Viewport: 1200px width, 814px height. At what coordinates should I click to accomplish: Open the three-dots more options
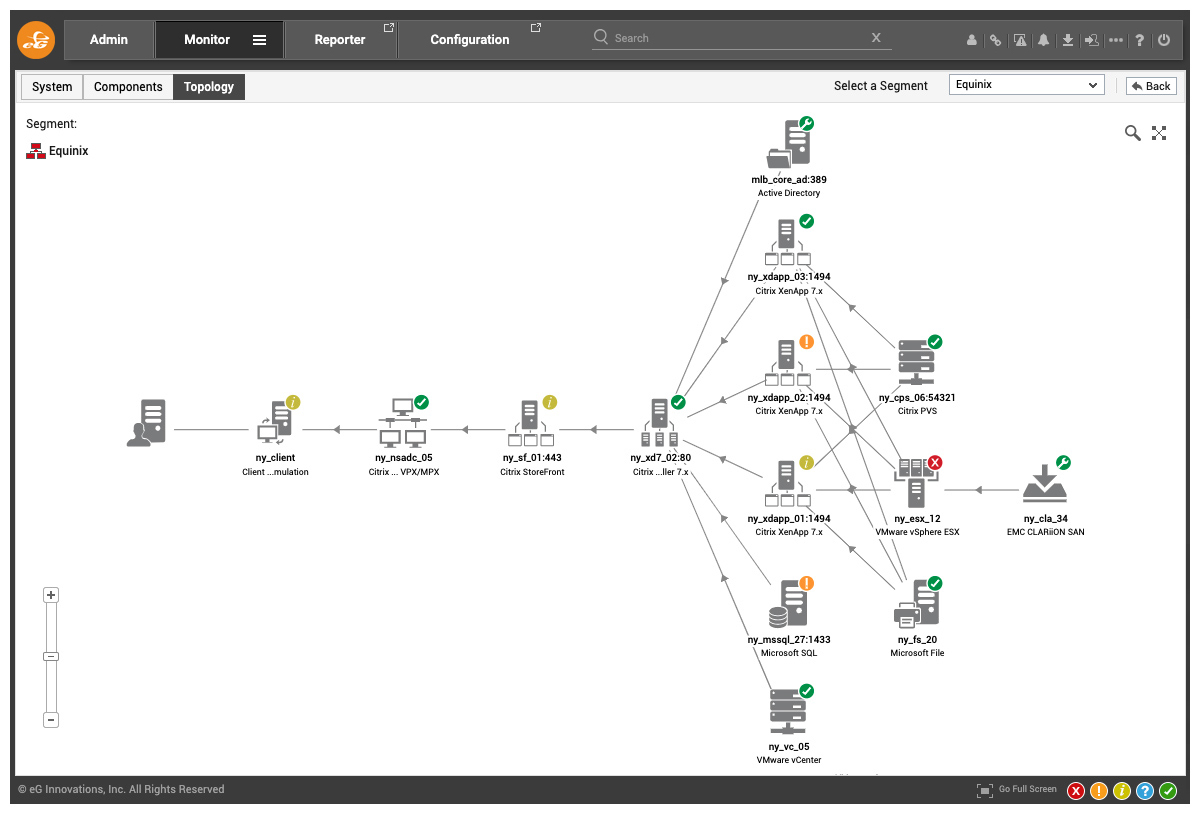coord(1116,40)
